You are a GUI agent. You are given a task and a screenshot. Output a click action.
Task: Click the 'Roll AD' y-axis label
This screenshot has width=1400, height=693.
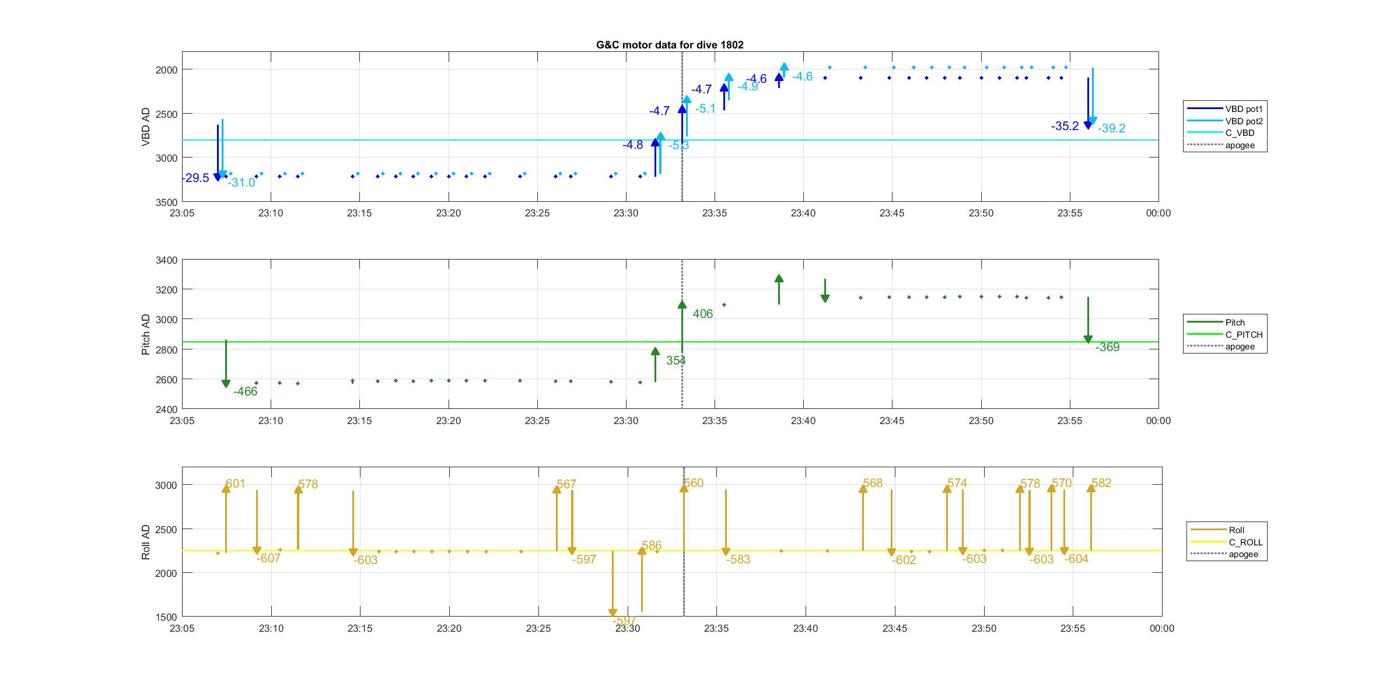tap(146, 541)
